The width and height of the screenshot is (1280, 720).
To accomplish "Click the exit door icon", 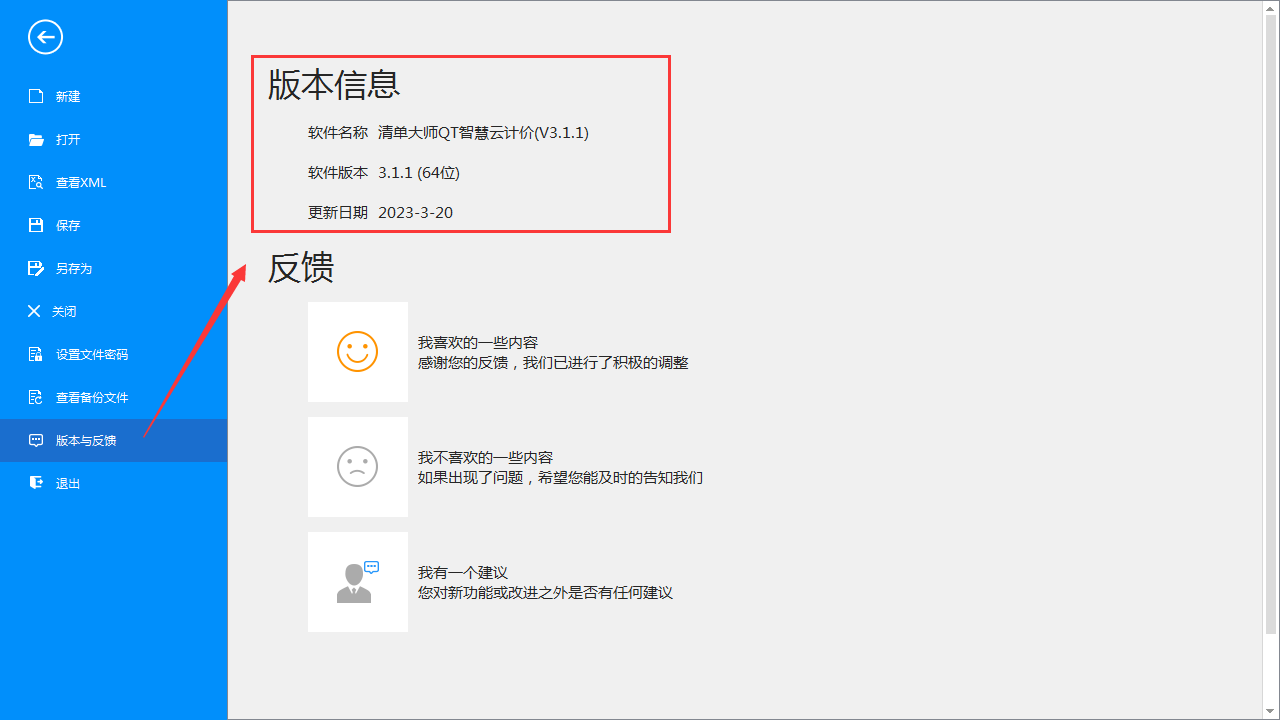I will [36, 483].
